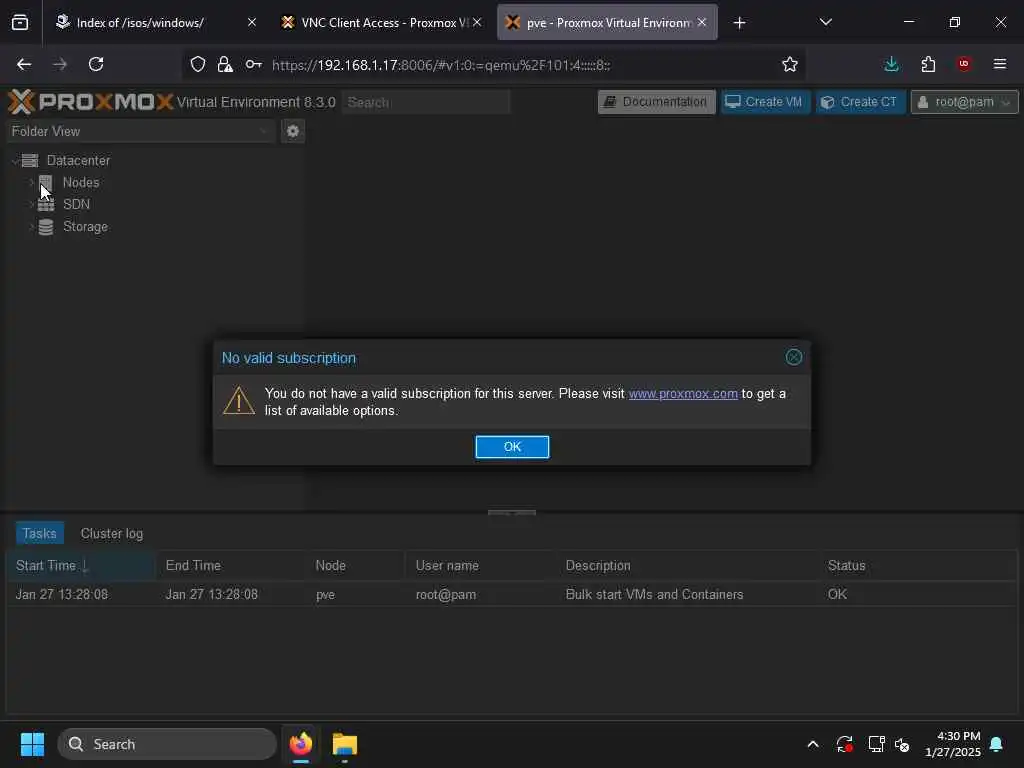Click the SDN grid icon
This screenshot has height=768, width=1024.
click(46, 204)
